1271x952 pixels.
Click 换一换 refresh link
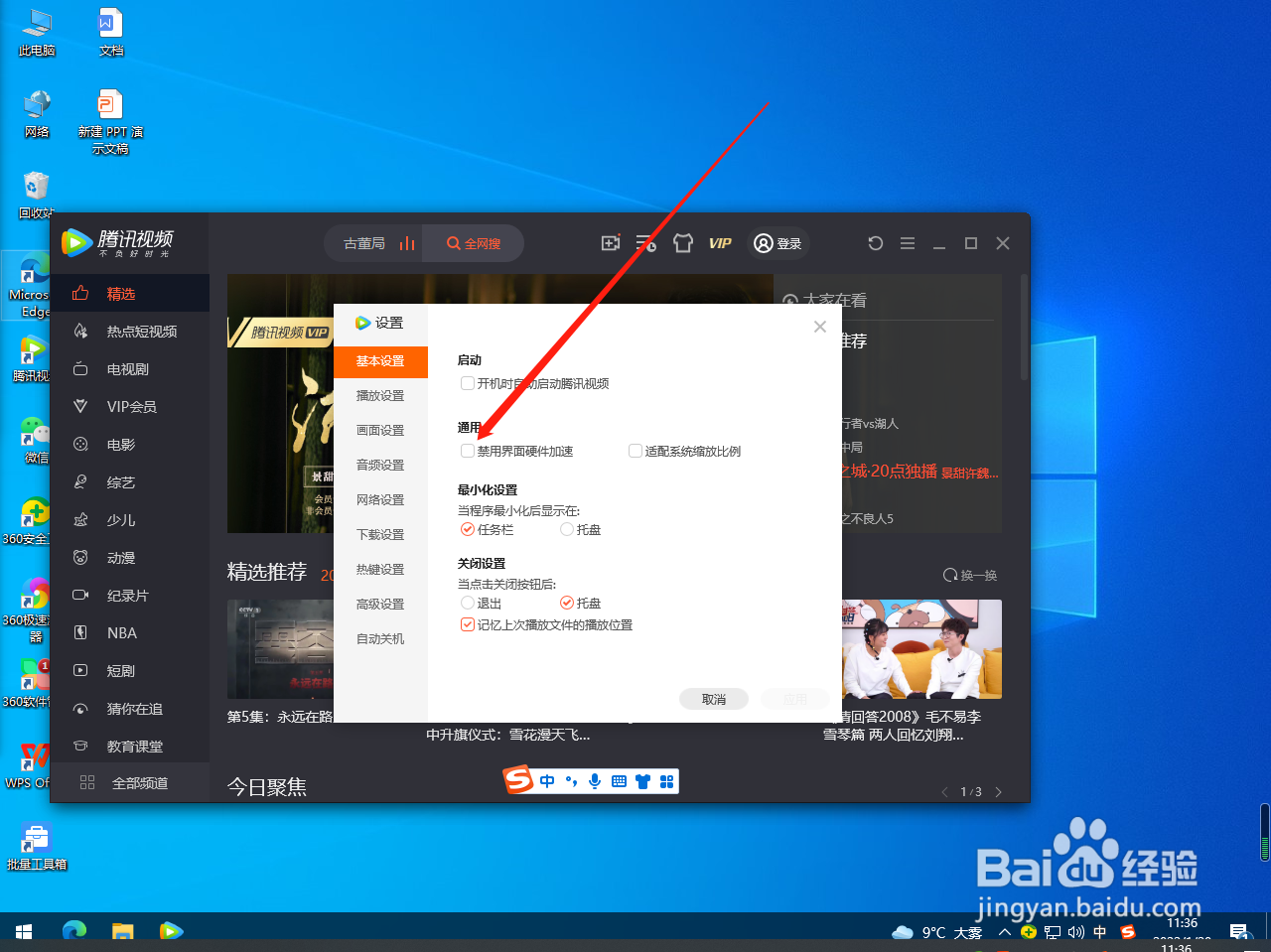(x=970, y=576)
